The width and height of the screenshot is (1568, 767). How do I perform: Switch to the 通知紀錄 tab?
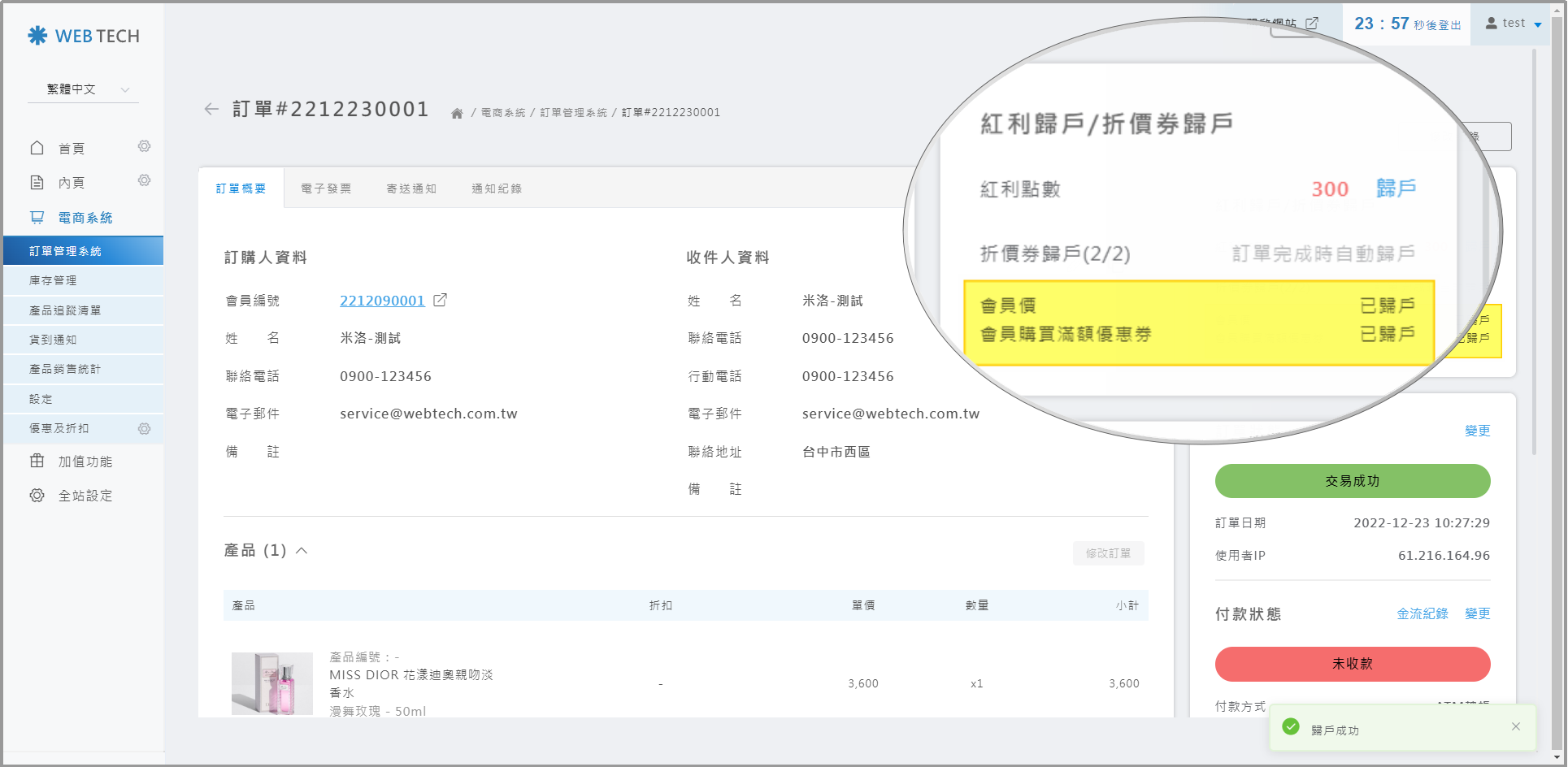497,188
